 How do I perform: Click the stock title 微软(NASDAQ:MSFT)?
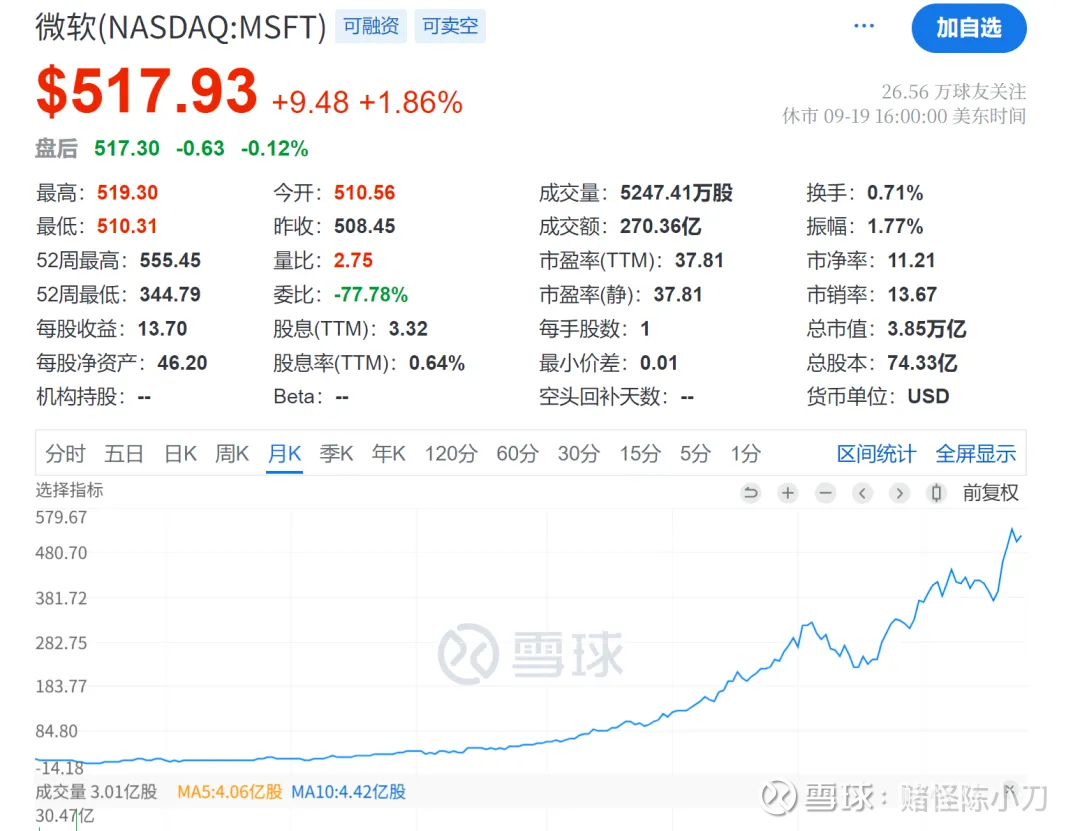180,28
